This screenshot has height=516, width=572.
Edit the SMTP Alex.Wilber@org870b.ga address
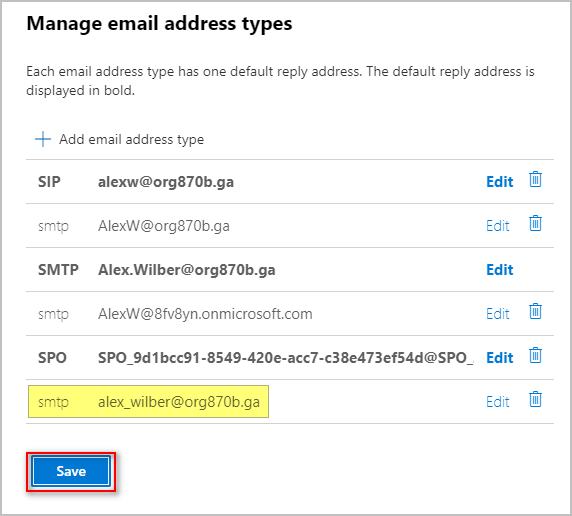click(x=499, y=270)
